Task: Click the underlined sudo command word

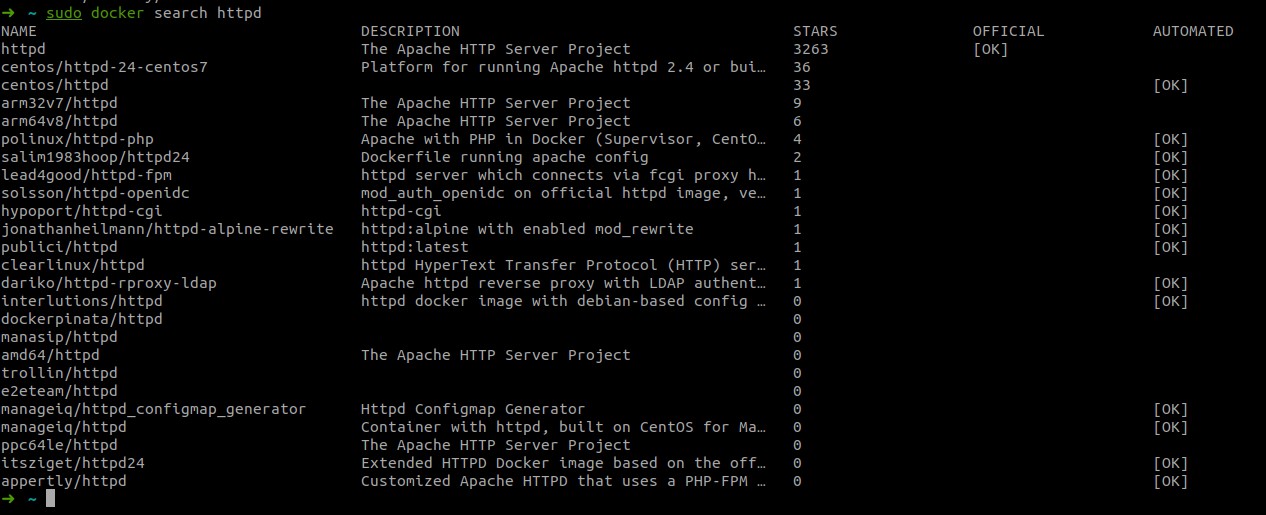Action: click(x=64, y=13)
